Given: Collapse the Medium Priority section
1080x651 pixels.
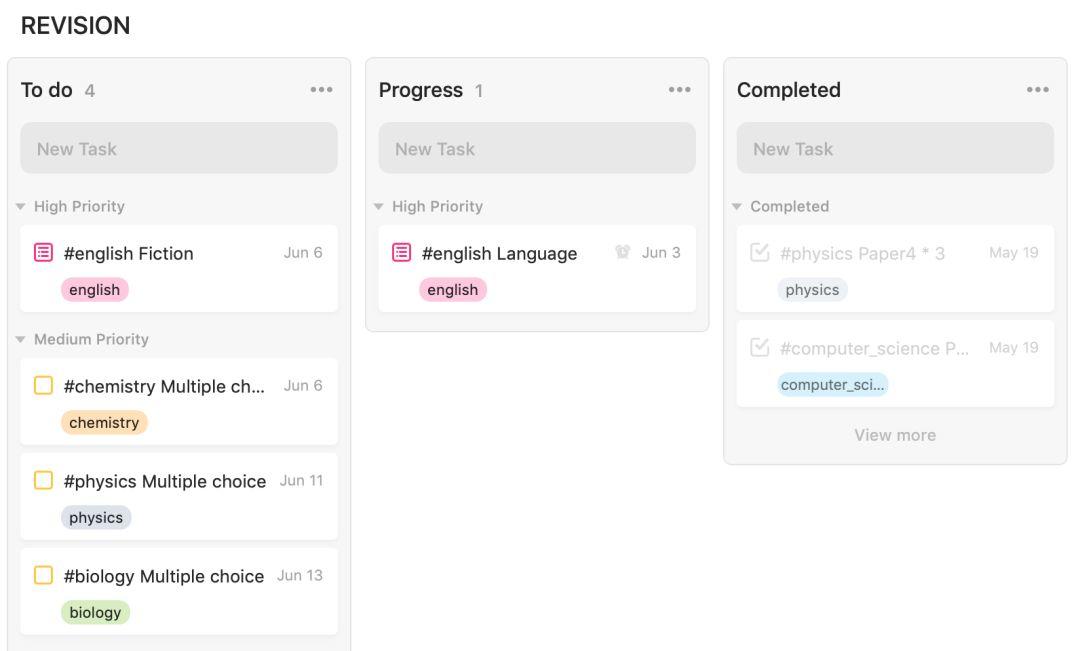Looking at the screenshot, I should (x=20, y=340).
